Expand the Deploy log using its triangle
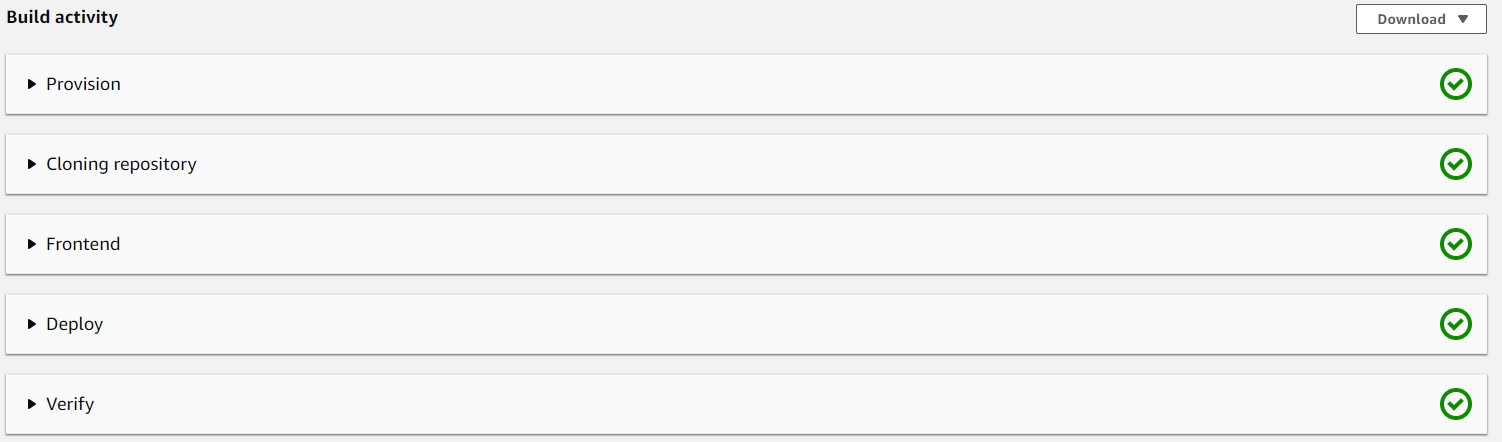Image resolution: width=1502 pixels, height=442 pixels. click(32, 325)
